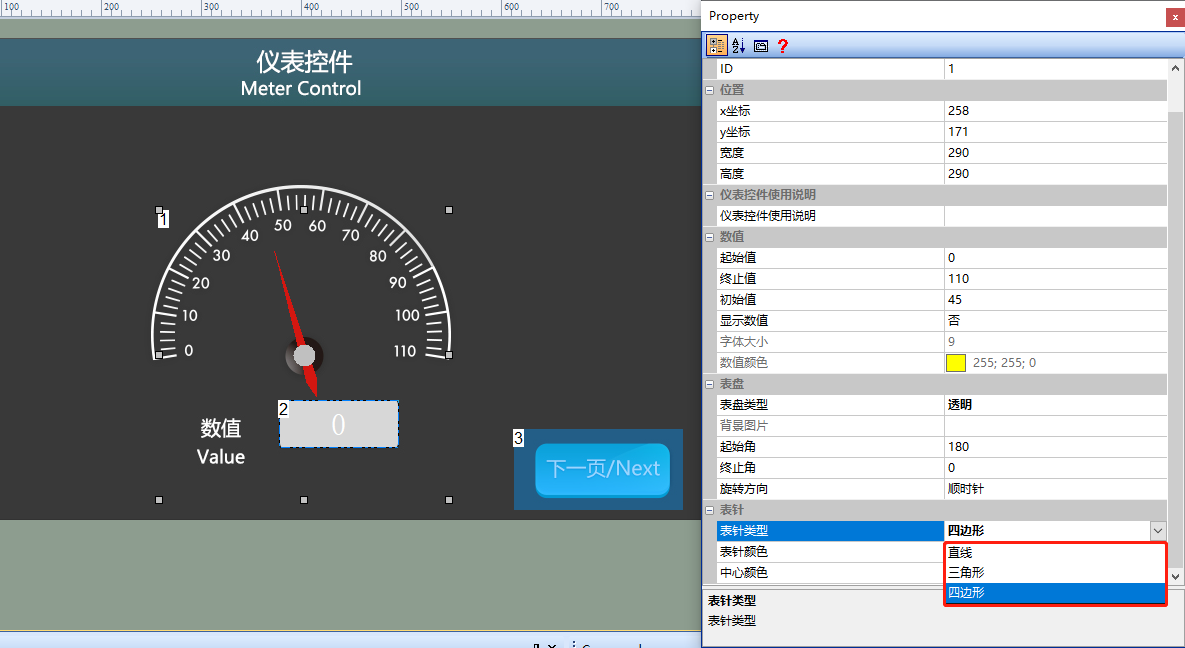Open the Property Pages icon
This screenshot has width=1185, height=648.
point(760,45)
